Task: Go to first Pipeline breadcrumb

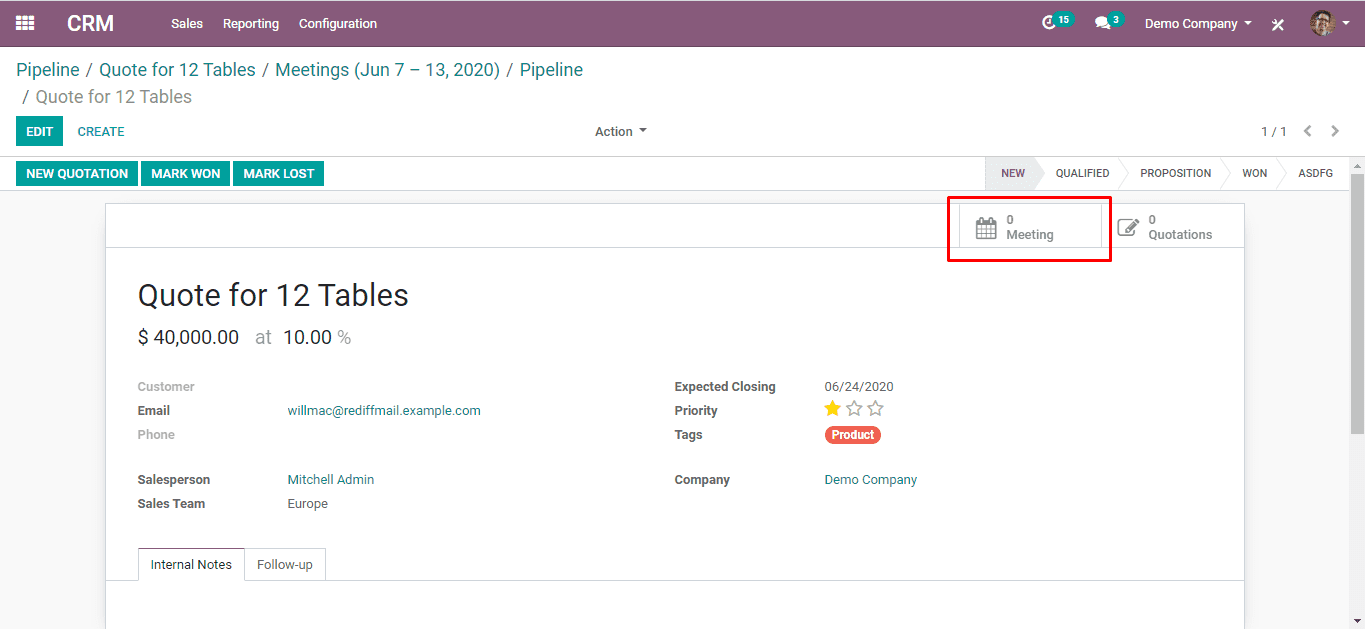Action: 48,70
